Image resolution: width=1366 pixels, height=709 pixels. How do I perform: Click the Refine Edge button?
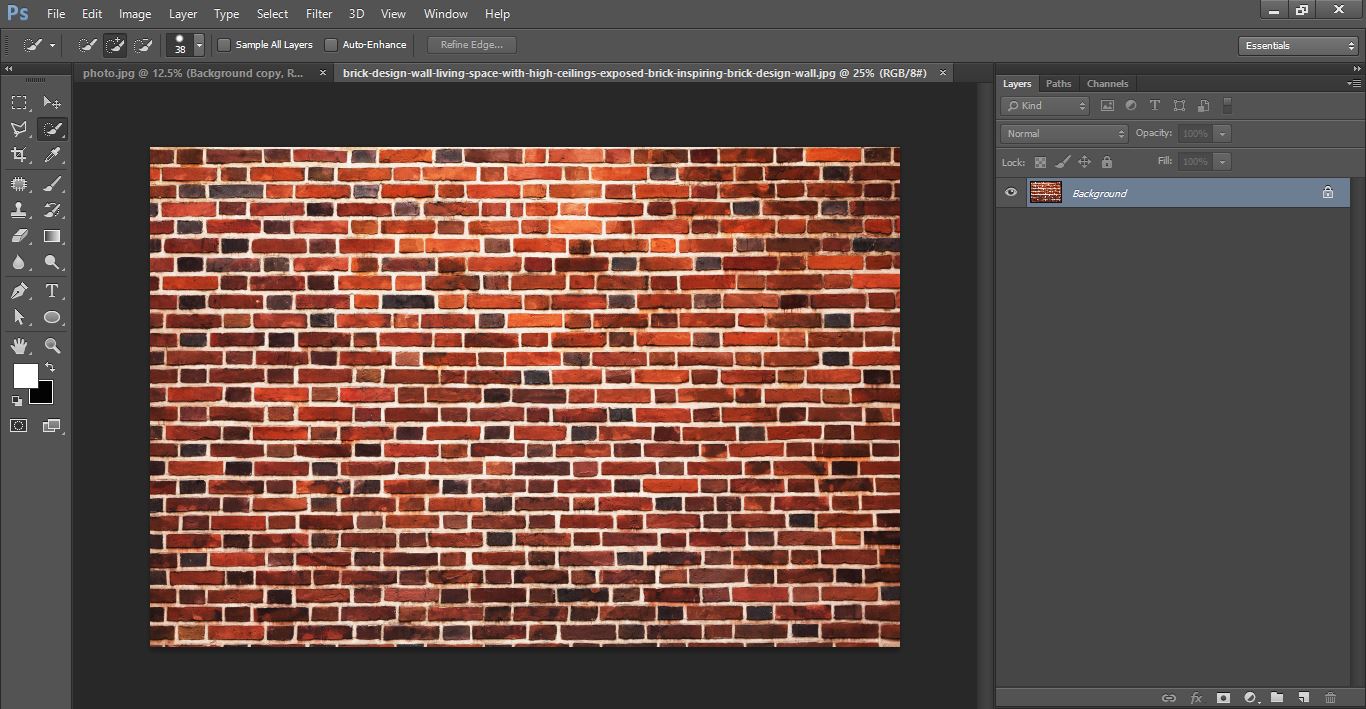(471, 45)
